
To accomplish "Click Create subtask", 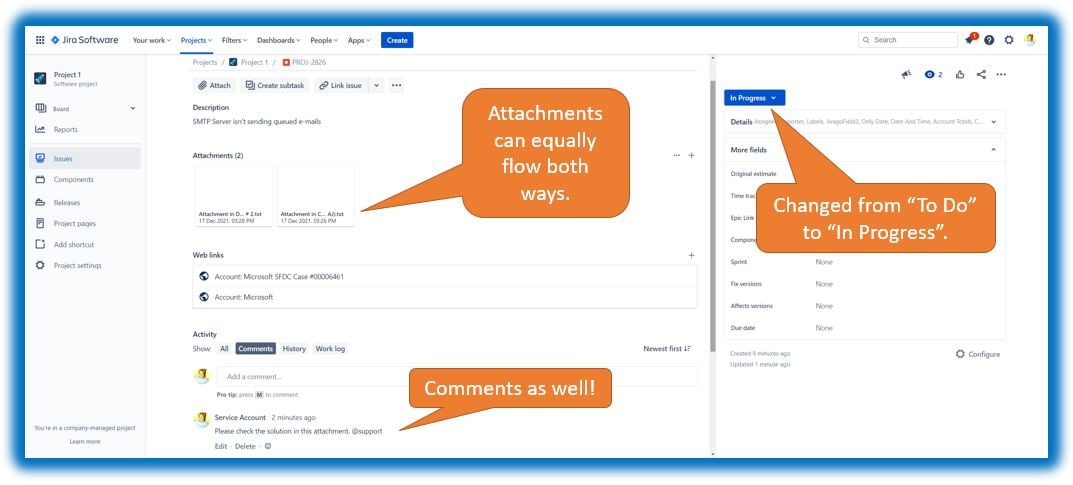I will tap(275, 86).
